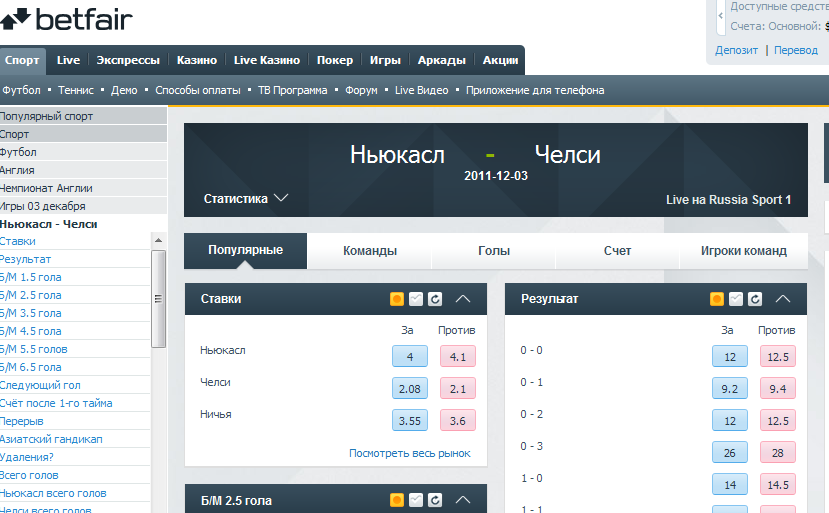This screenshot has width=829, height=513.
Task: Open the Экспрессы tab
Action: point(128,60)
